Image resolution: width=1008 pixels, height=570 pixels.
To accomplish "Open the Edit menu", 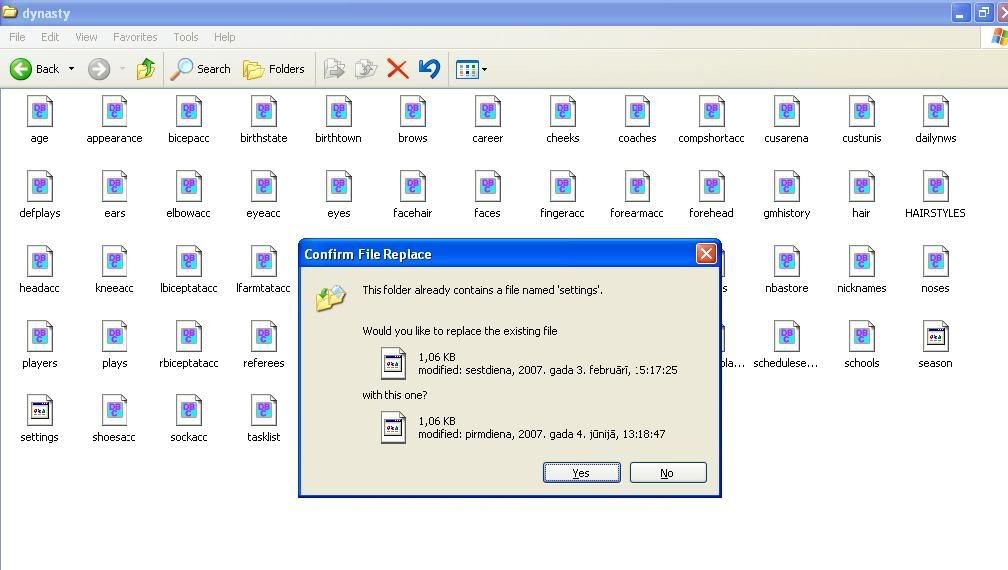I will point(50,37).
